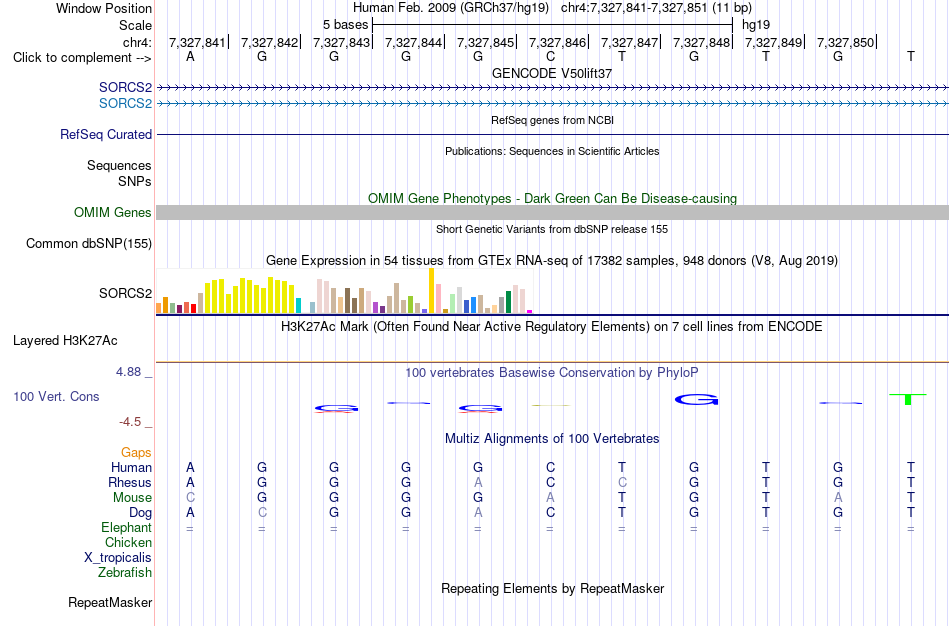Click 100 Vert. Cons track label
Viewport: 950px width, 626px height.
coord(56,396)
